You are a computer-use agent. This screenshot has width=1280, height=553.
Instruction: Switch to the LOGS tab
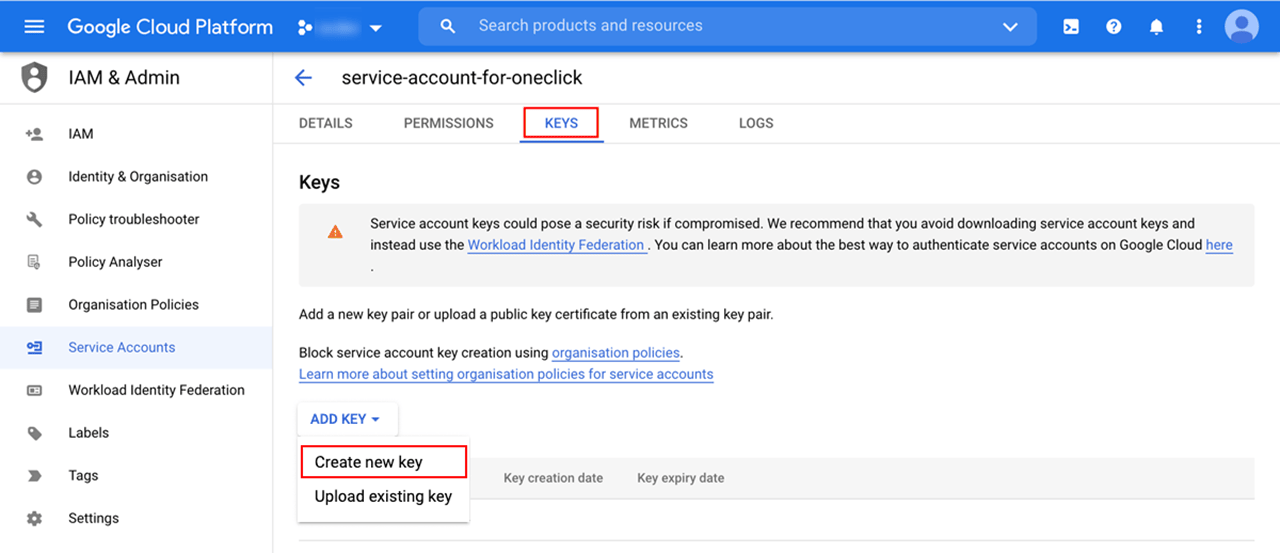[x=756, y=123]
